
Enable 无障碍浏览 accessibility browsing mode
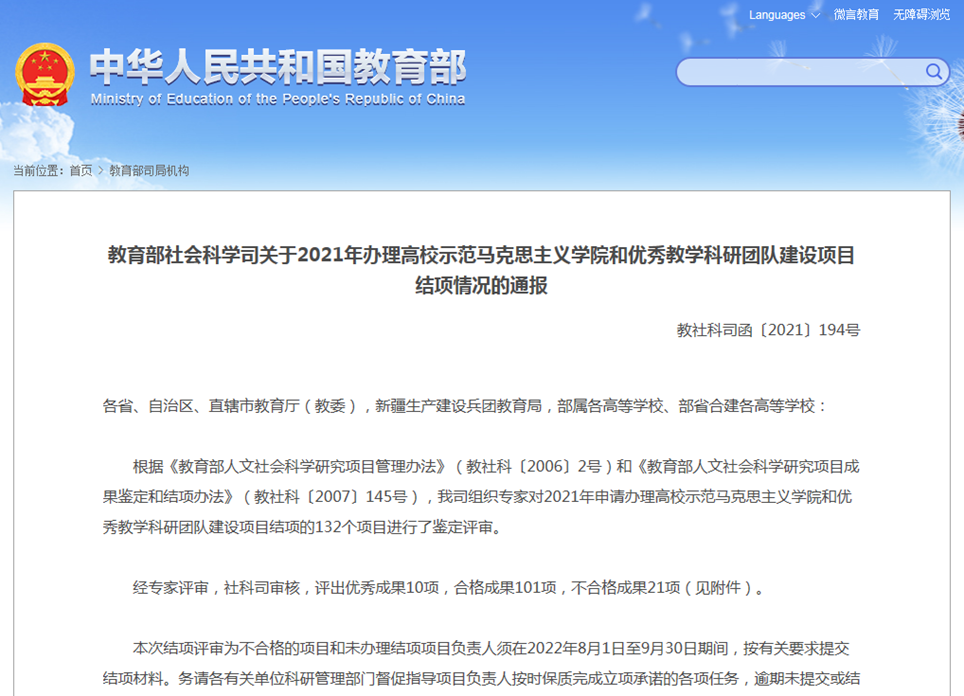921,15
